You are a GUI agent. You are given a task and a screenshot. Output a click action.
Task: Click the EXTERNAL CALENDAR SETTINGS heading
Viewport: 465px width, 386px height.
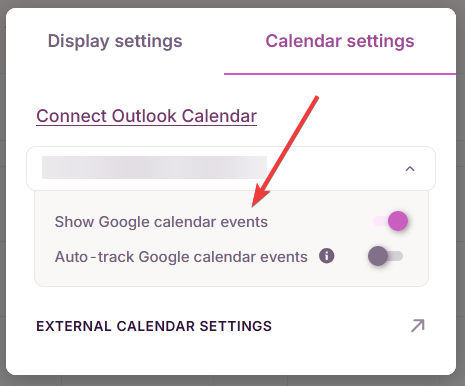pos(154,326)
